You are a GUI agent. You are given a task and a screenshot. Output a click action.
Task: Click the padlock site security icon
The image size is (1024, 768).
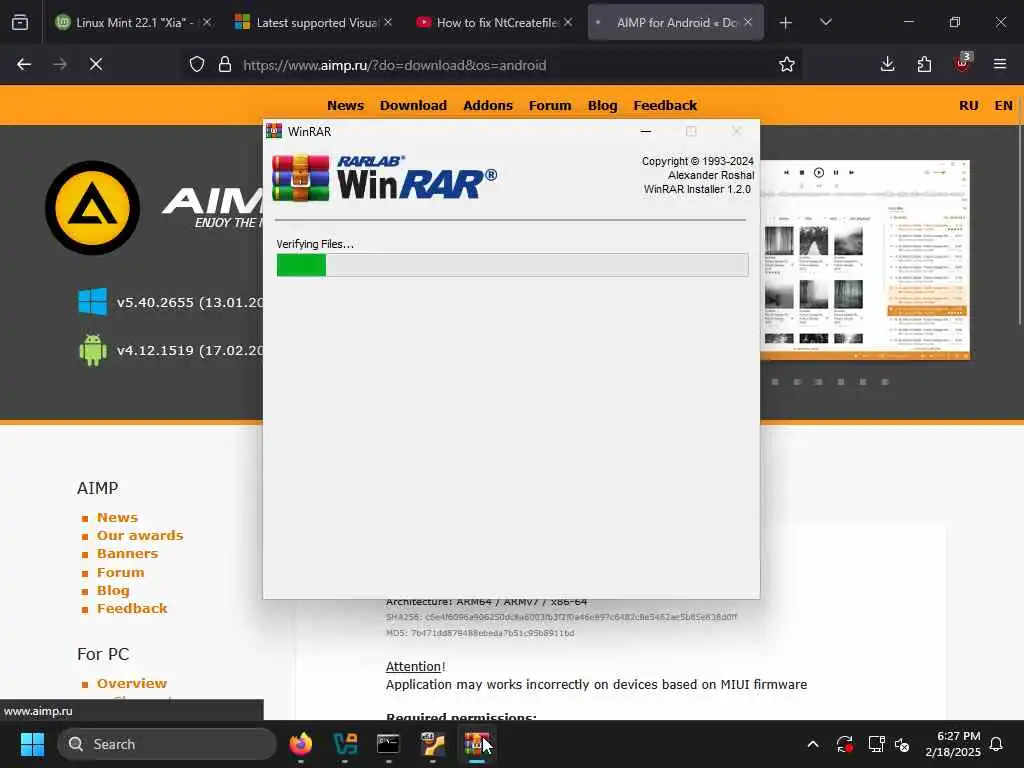225,65
